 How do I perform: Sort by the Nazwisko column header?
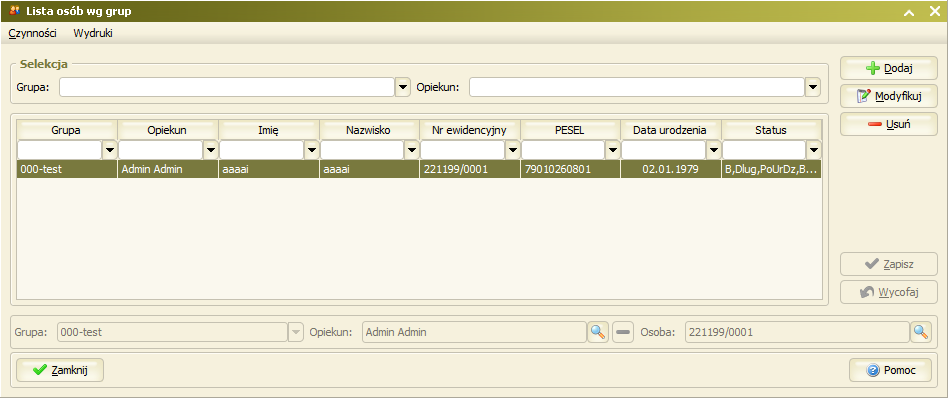pos(369,129)
